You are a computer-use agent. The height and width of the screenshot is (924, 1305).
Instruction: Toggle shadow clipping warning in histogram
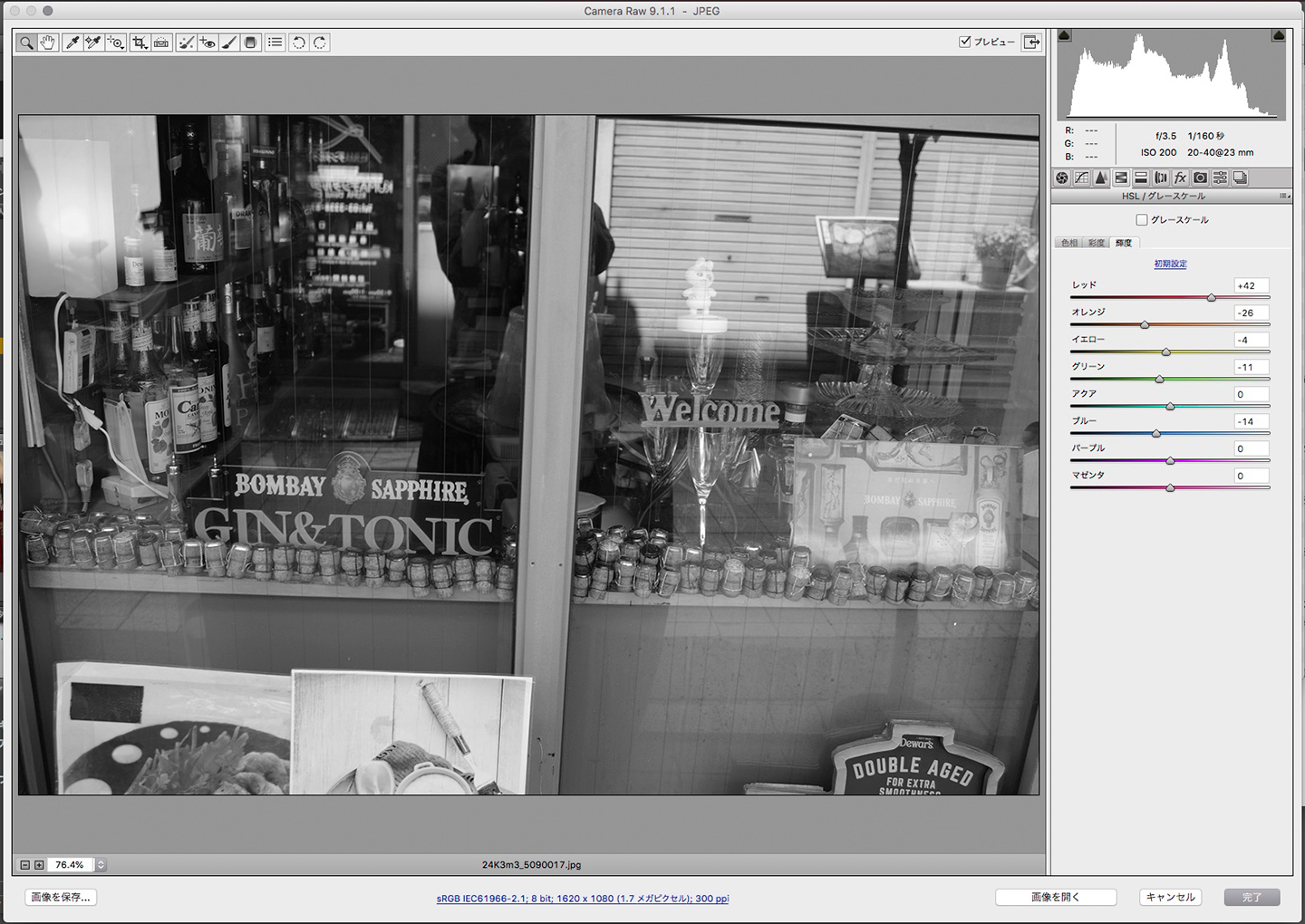point(1065,35)
